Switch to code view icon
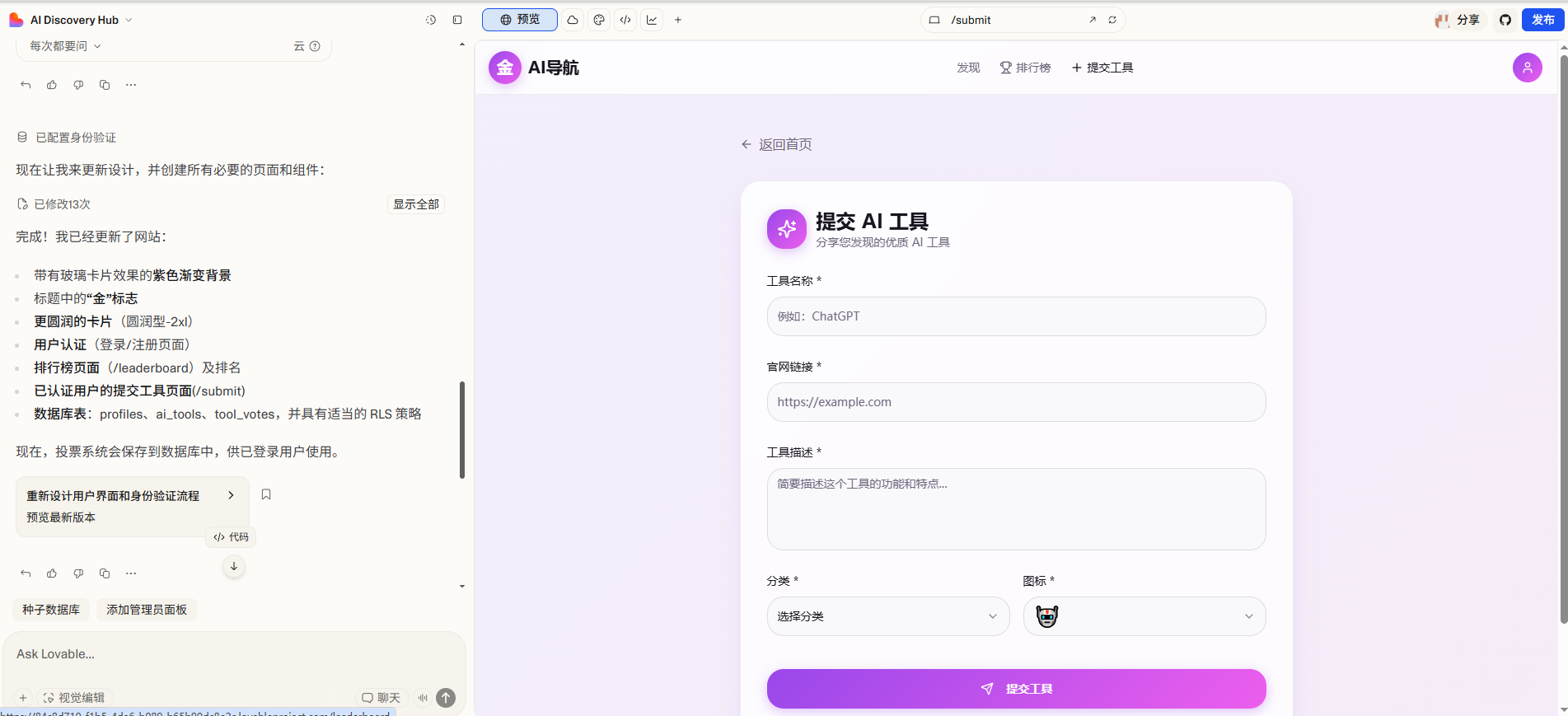Viewport: 1568px width, 716px height. pos(625,20)
